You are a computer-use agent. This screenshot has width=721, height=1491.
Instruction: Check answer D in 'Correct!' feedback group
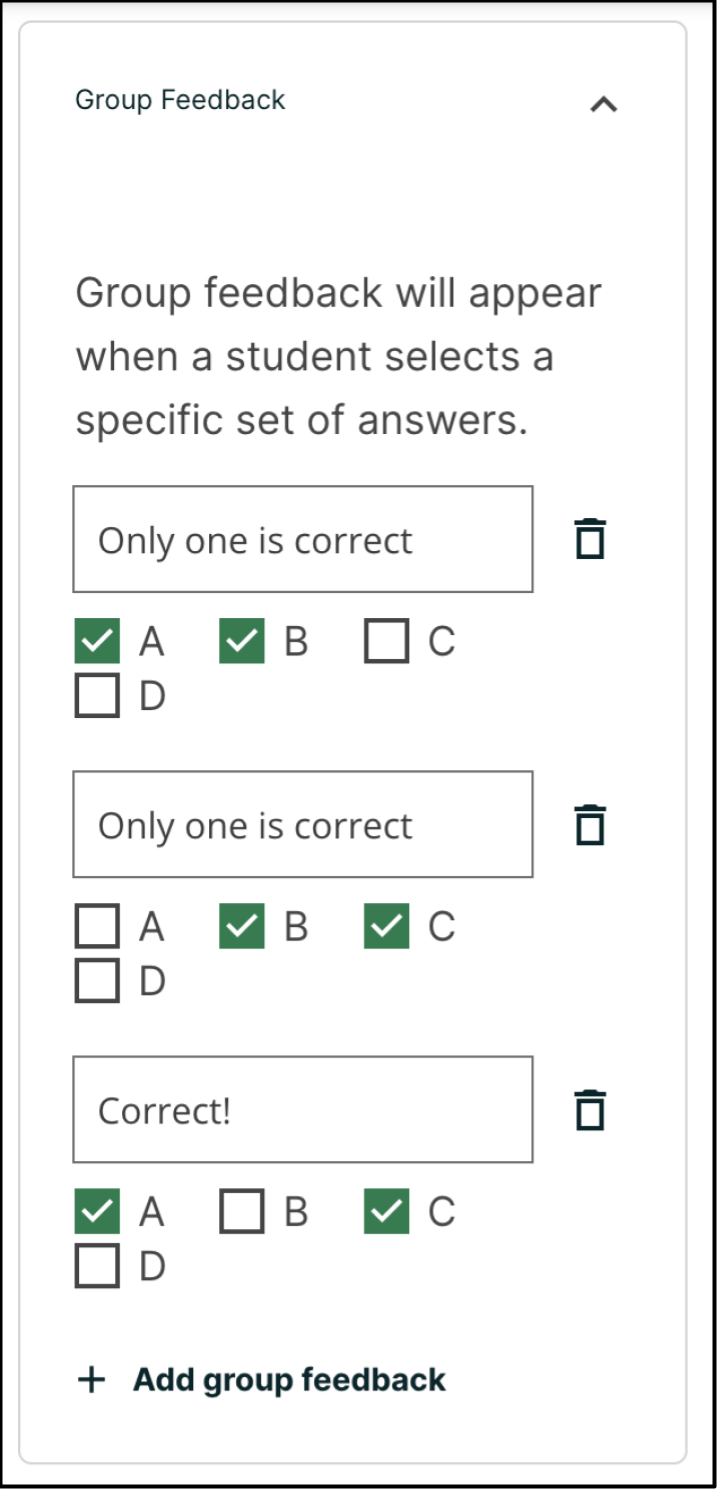click(97, 1266)
